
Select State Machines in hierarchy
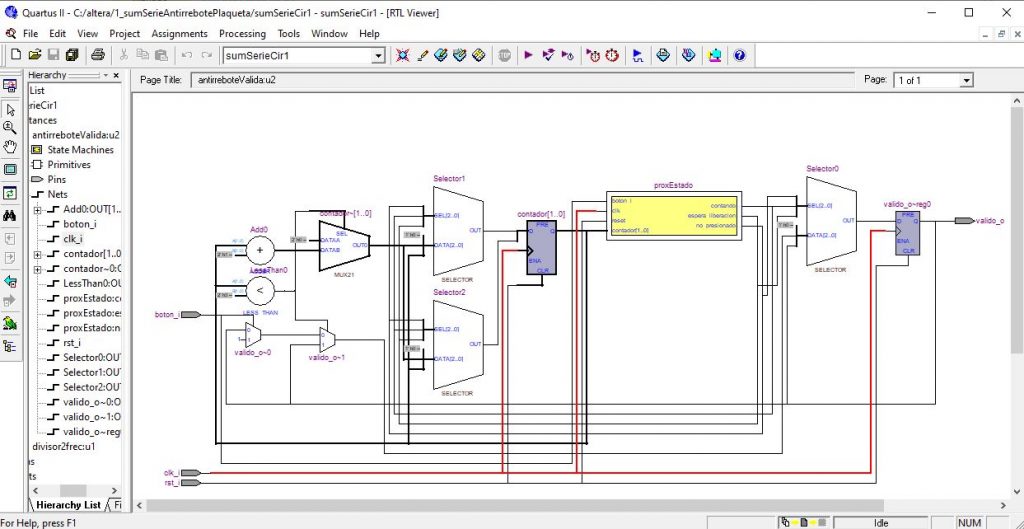[x=80, y=150]
